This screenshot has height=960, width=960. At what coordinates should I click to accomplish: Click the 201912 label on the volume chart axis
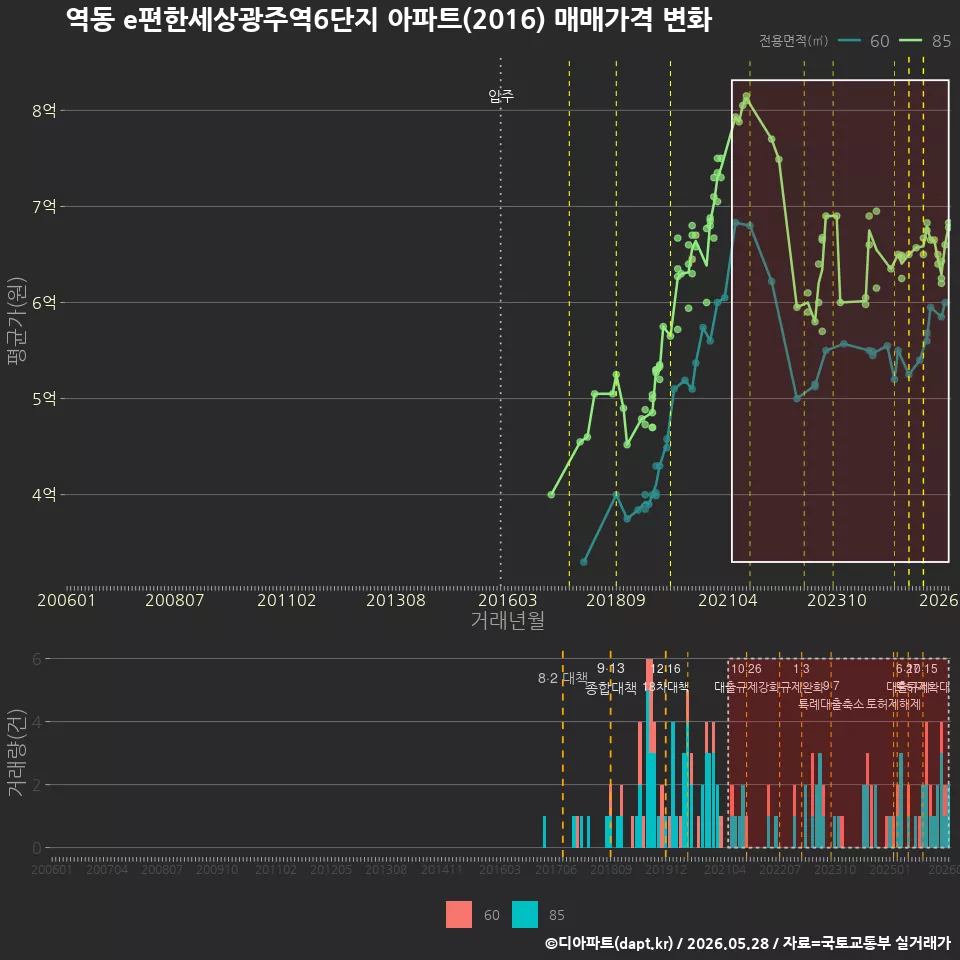click(666, 869)
